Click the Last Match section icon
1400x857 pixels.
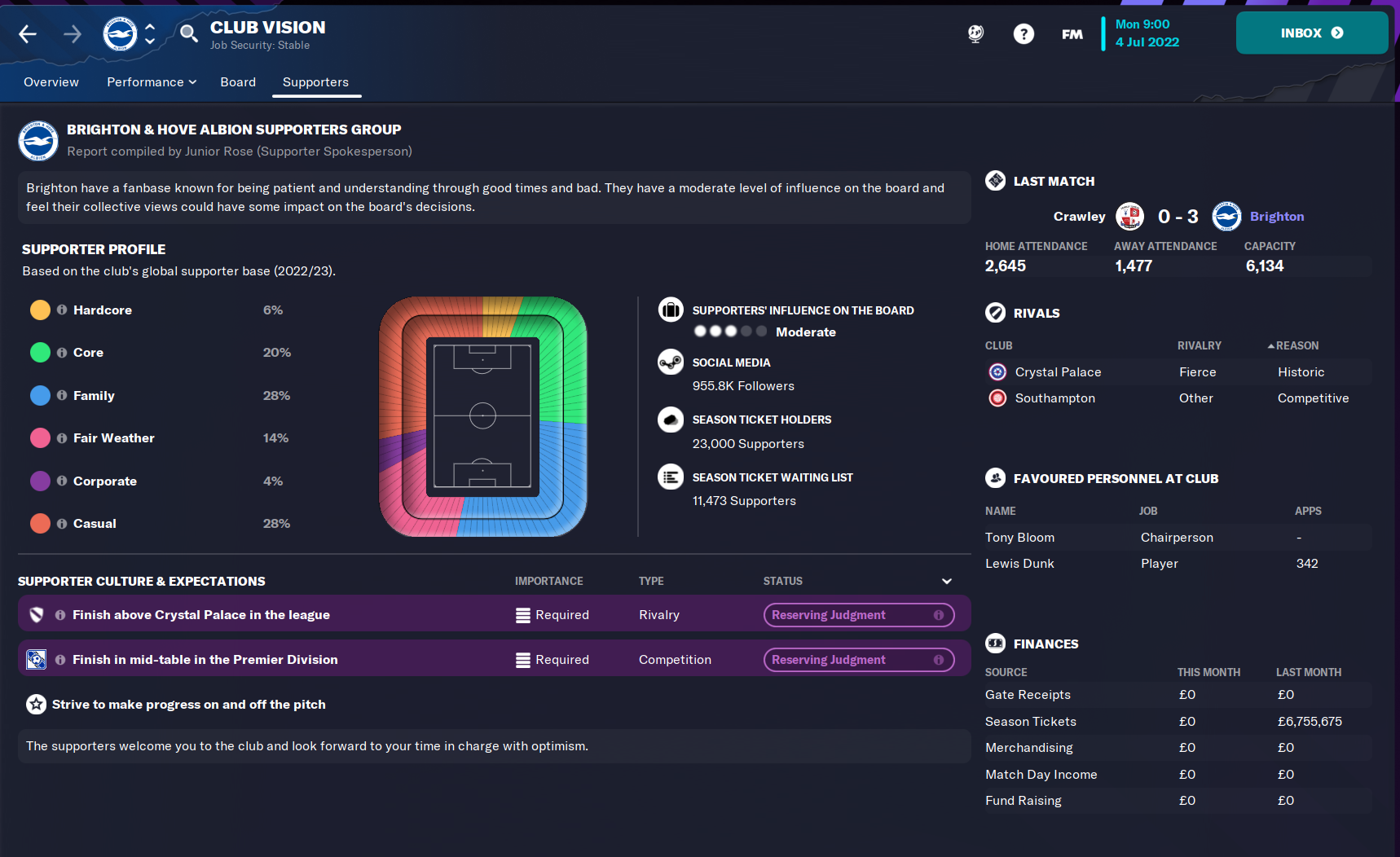(x=995, y=181)
